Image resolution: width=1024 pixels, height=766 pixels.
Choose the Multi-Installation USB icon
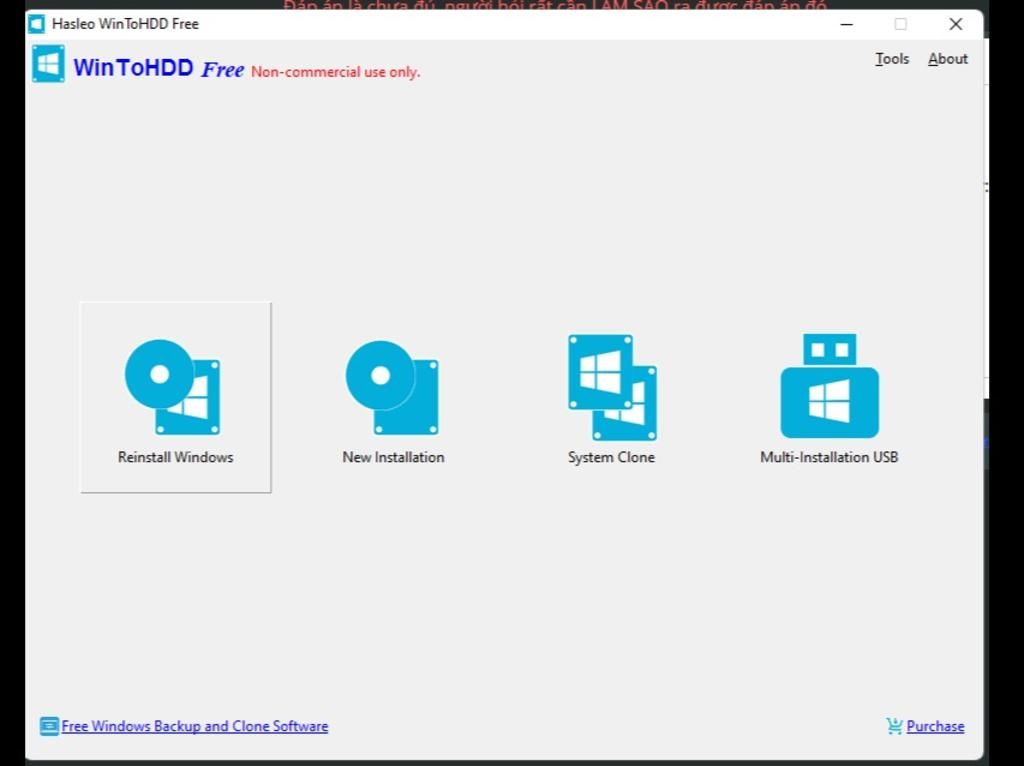coord(829,385)
